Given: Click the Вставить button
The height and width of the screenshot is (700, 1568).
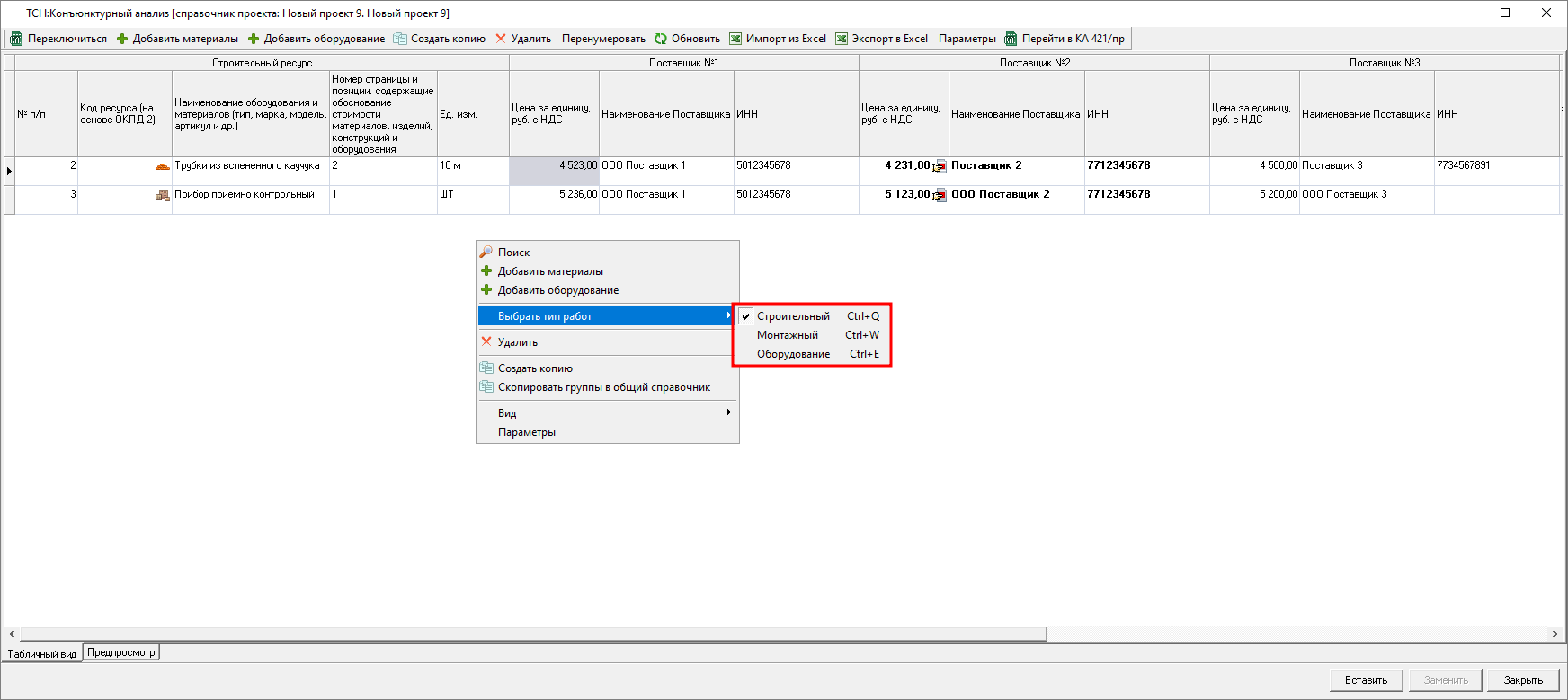Looking at the screenshot, I should 1367,680.
